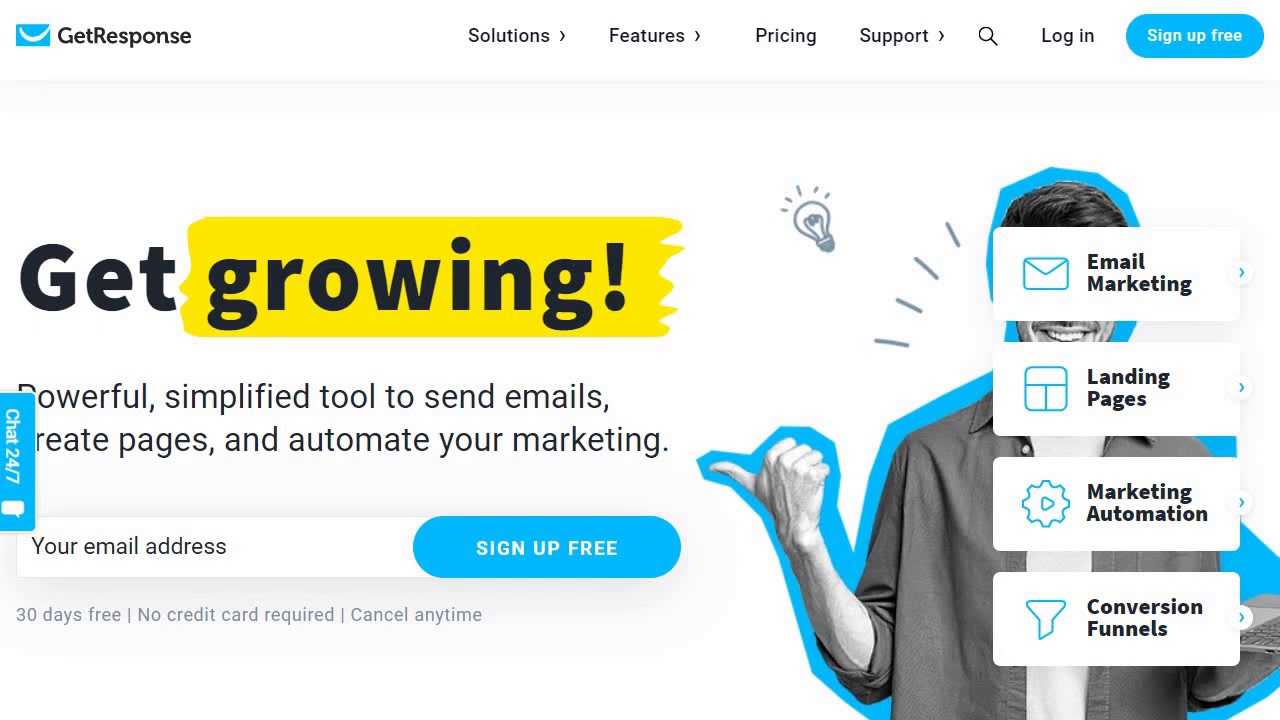1280x720 pixels.
Task: Click the arrow beside Email Marketing card
Action: (1241, 272)
